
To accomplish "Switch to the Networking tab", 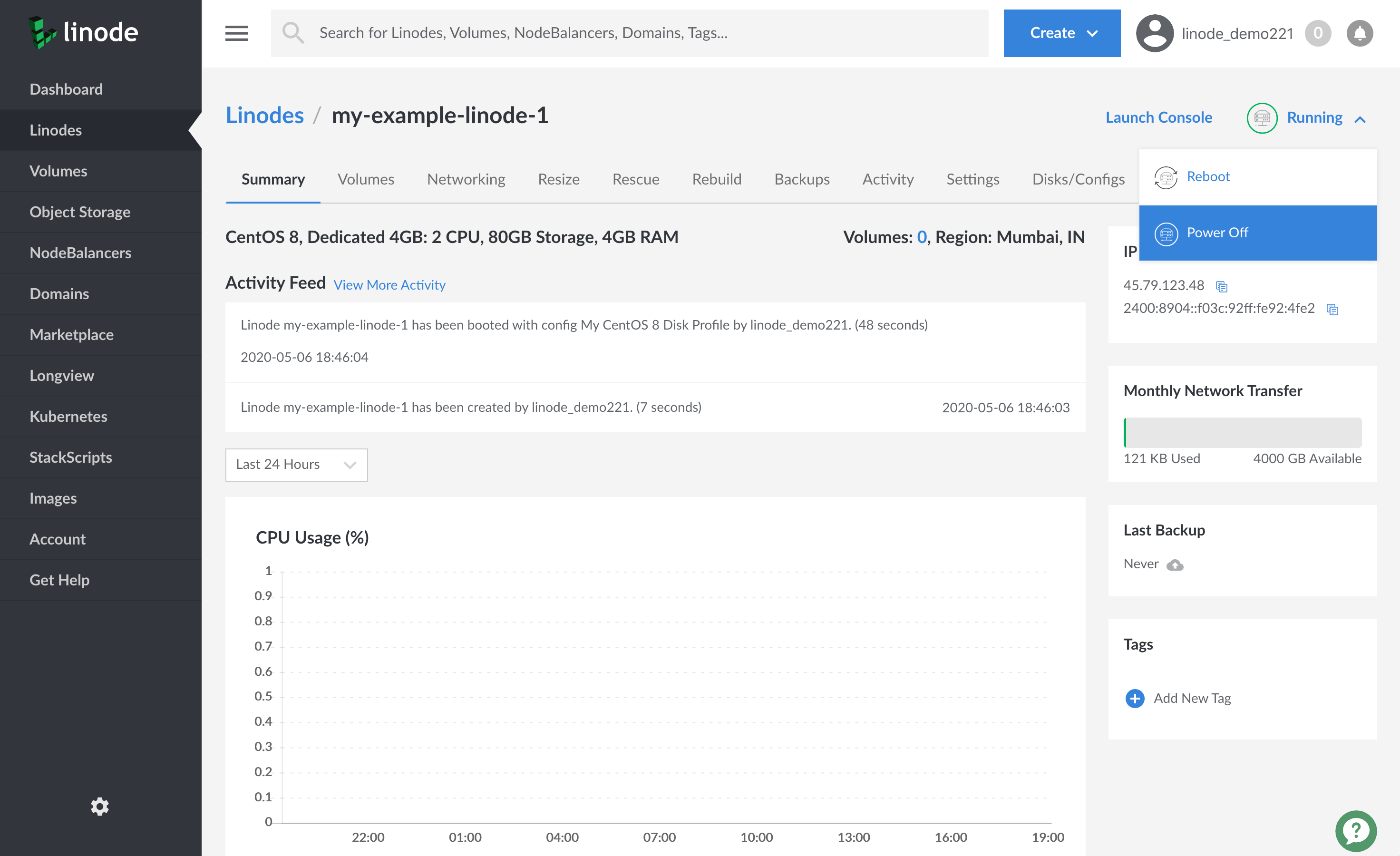I will pyautogui.click(x=466, y=179).
